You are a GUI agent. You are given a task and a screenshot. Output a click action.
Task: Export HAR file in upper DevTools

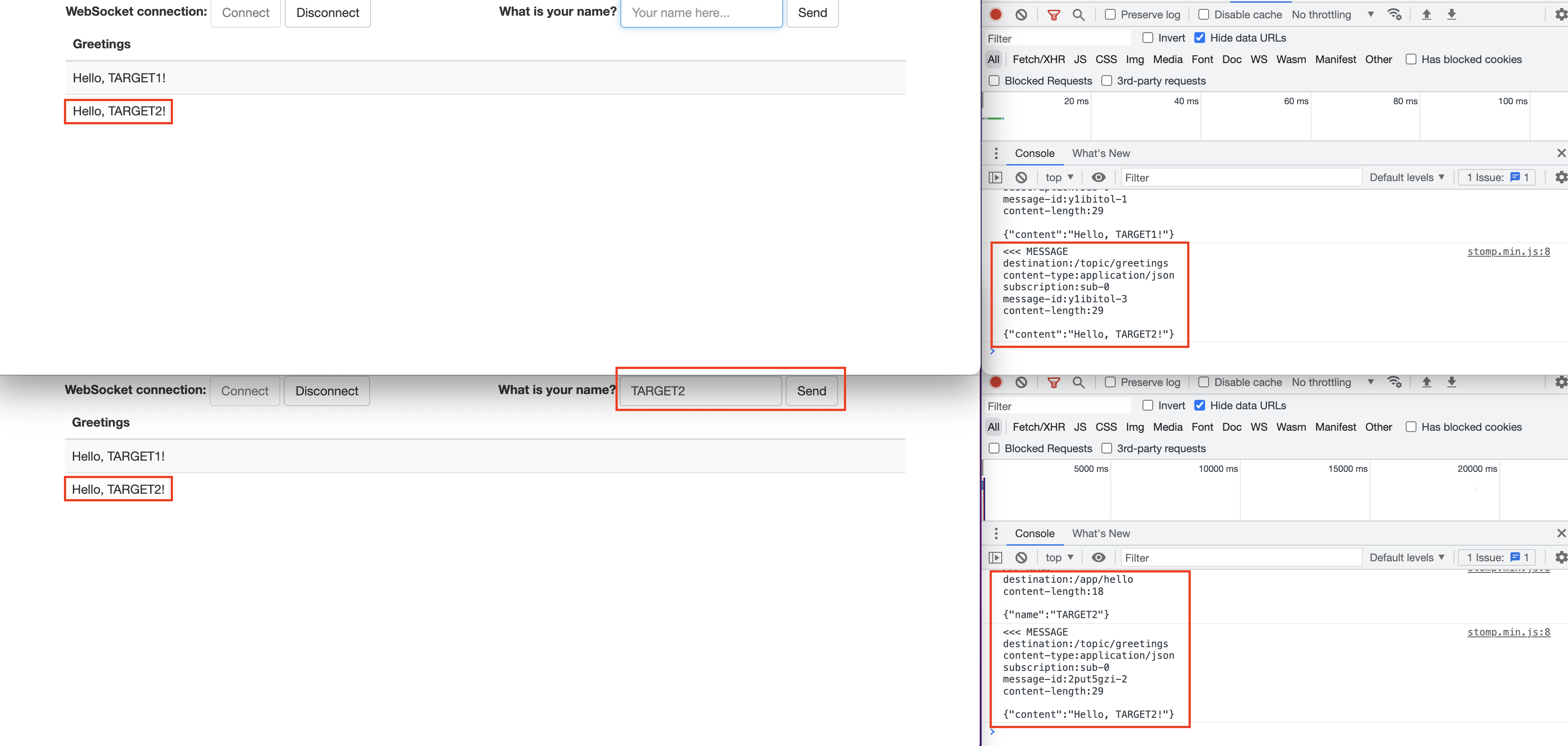click(x=1452, y=14)
